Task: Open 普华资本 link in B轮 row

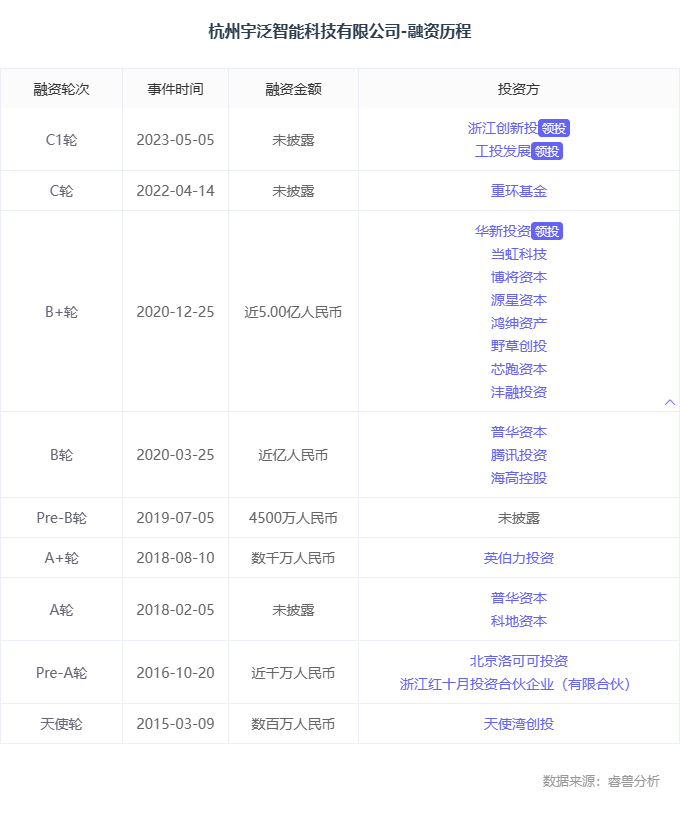Action: [x=518, y=432]
